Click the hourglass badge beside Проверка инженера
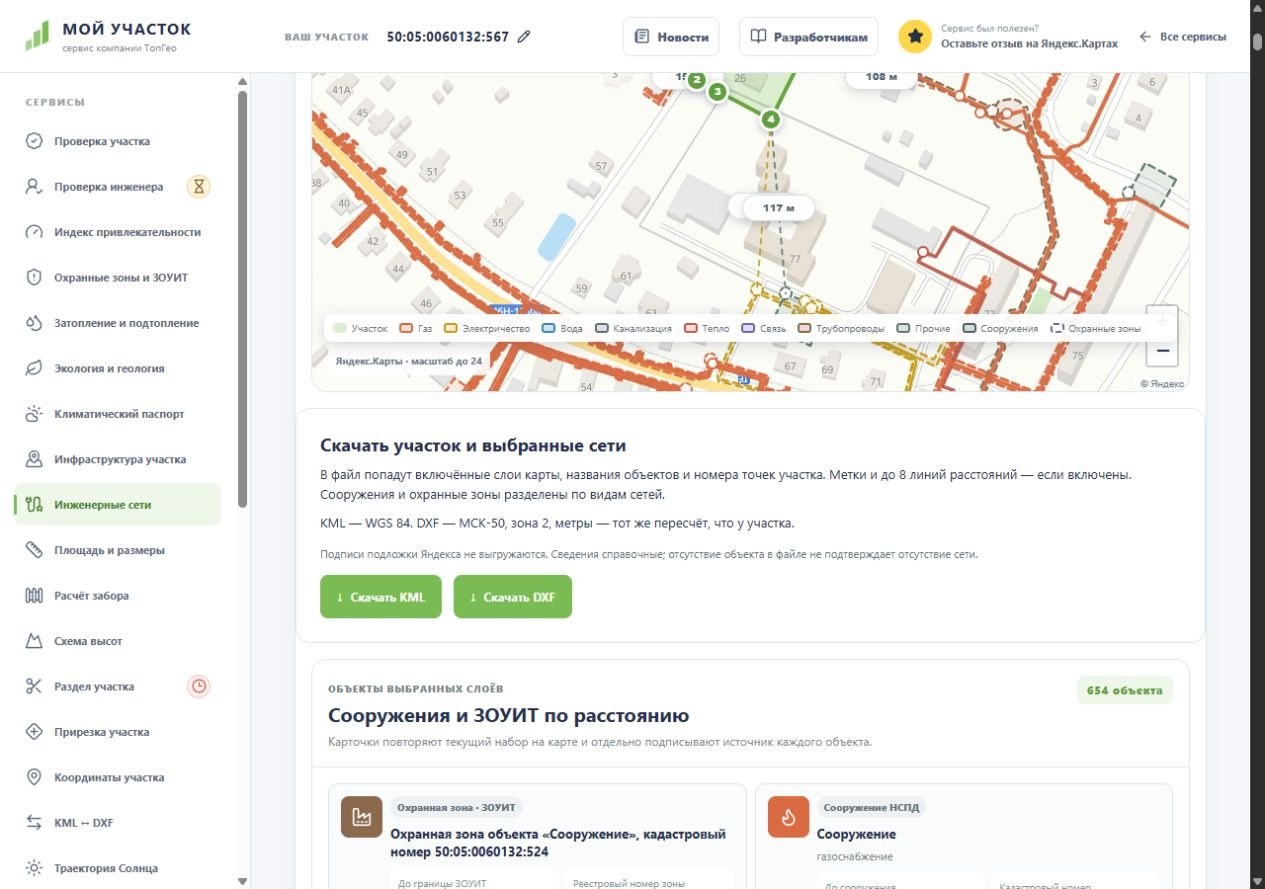The width and height of the screenshot is (1265, 889). (x=199, y=186)
